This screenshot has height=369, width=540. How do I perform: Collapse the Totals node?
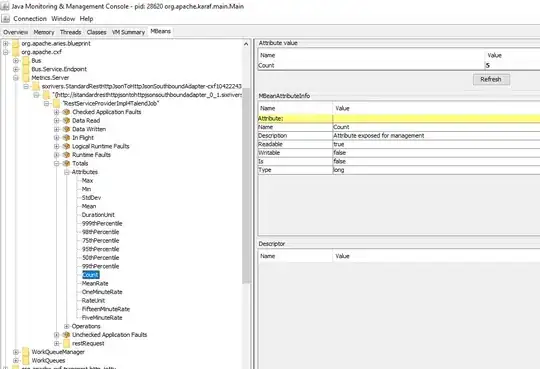pos(56,163)
